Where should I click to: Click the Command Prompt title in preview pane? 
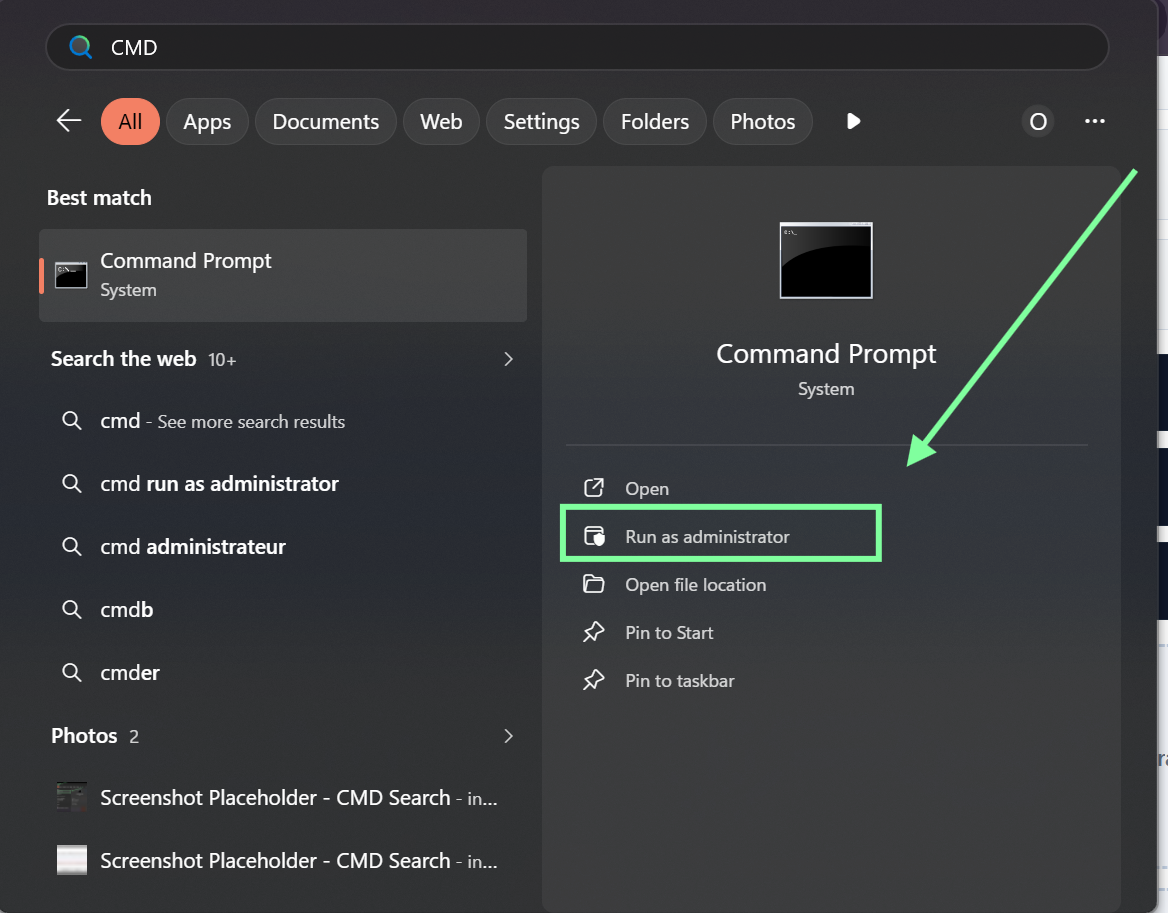click(826, 354)
